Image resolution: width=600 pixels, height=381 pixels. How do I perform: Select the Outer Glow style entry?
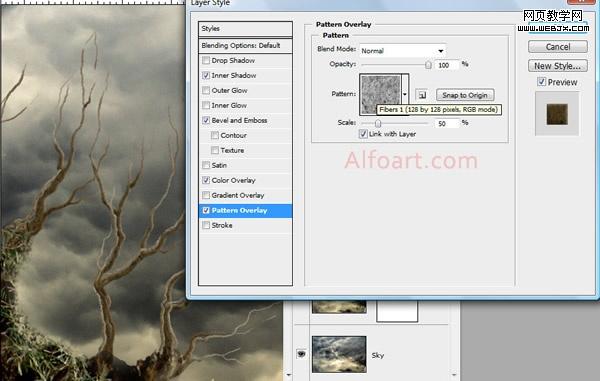229,90
